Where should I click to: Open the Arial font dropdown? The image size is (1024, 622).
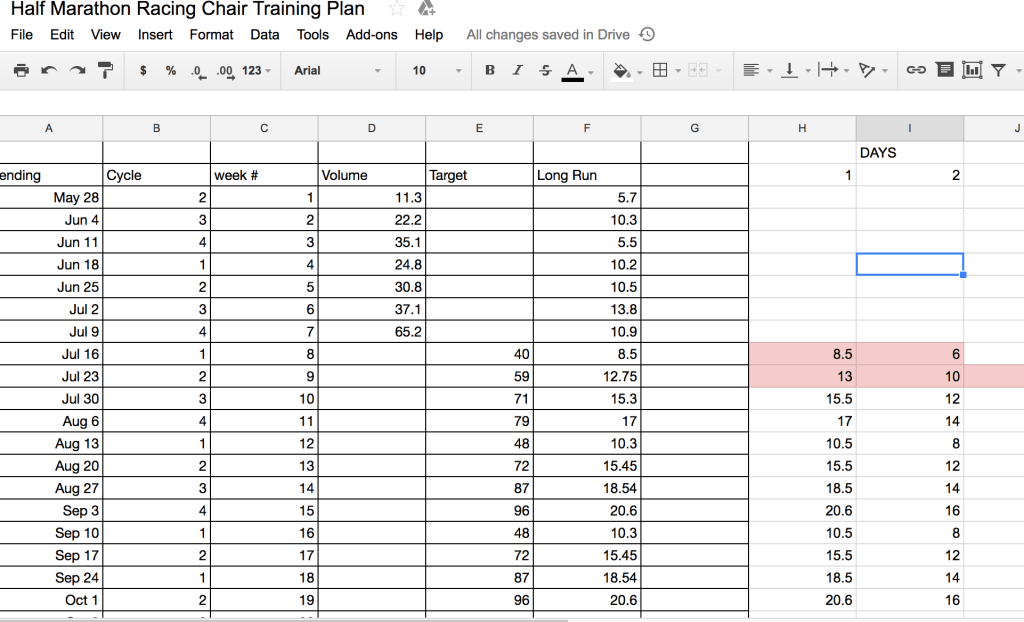(x=337, y=70)
